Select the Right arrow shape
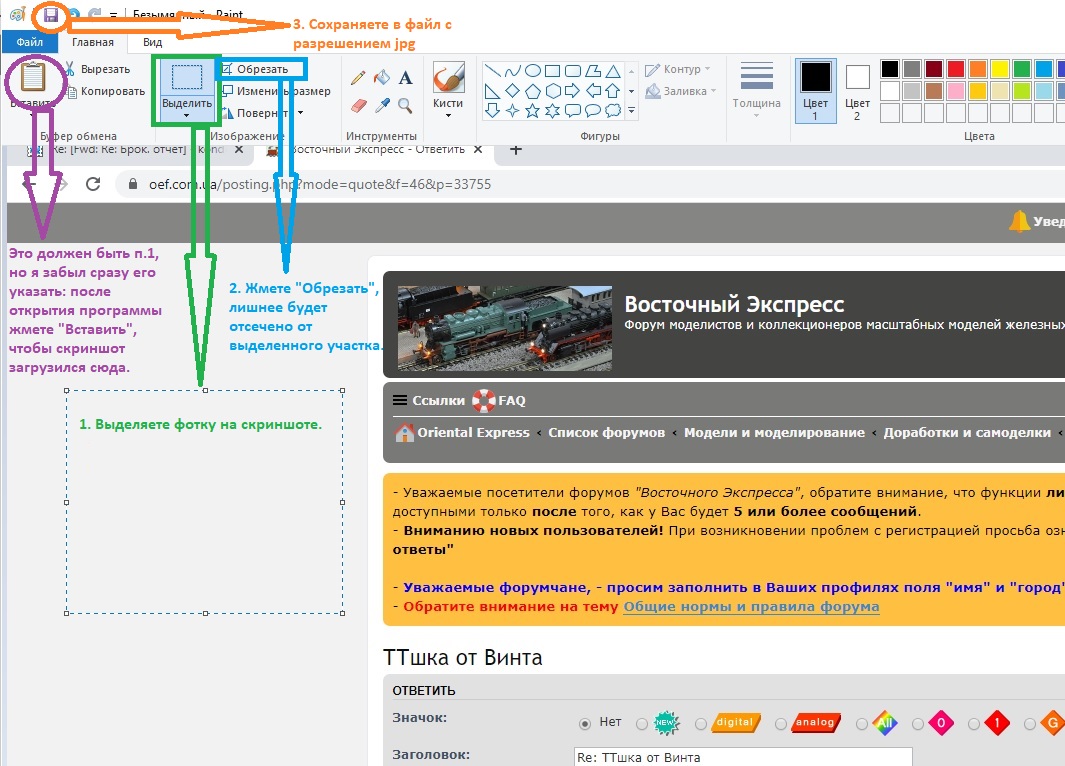The width and height of the screenshot is (1065, 766). pyautogui.click(x=573, y=90)
